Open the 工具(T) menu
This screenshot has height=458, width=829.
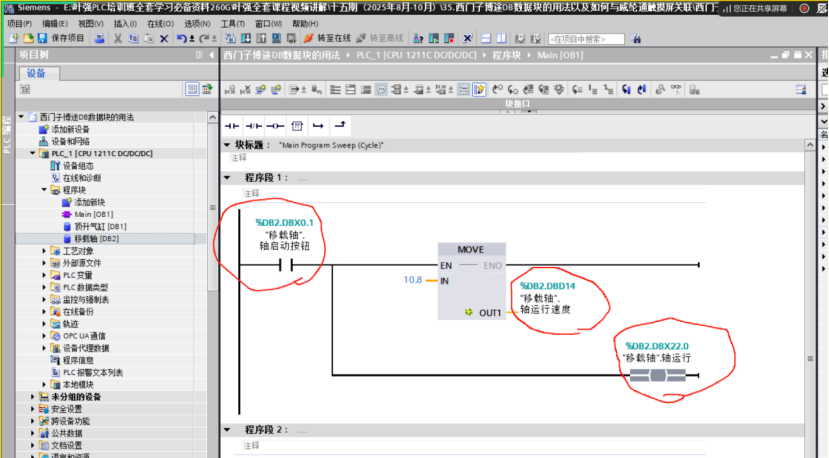[233, 24]
